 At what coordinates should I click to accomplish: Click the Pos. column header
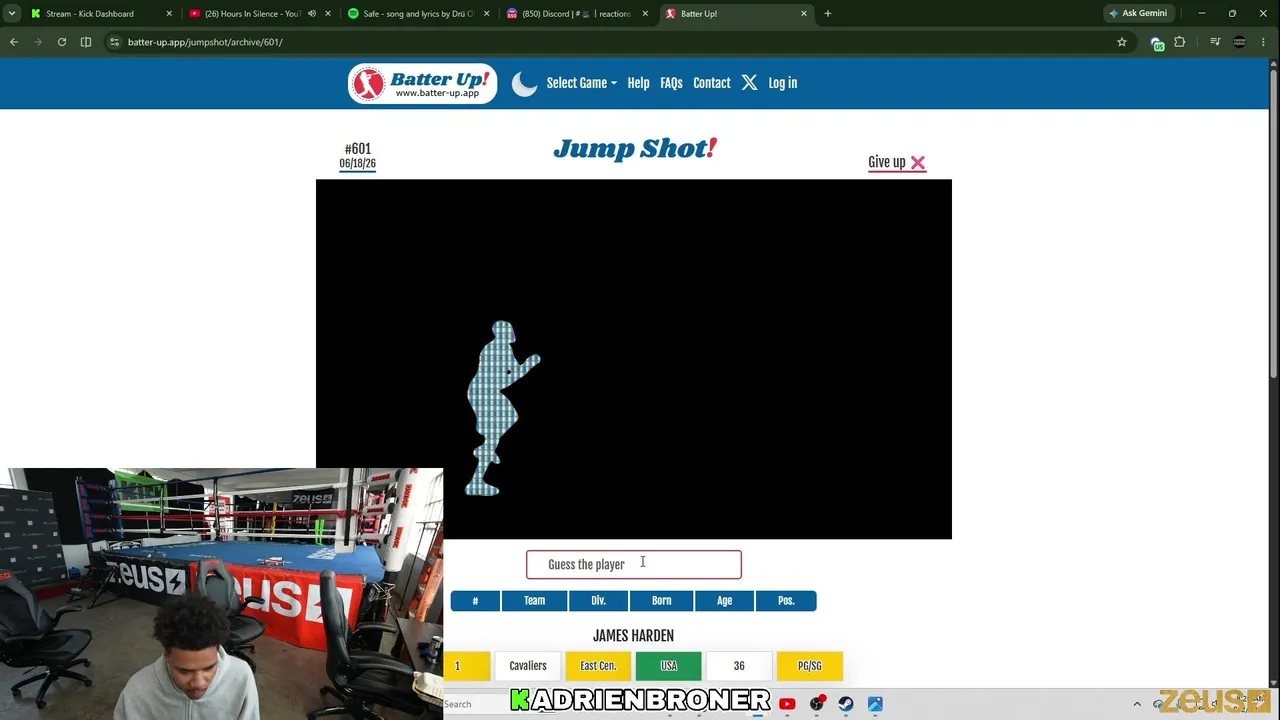click(x=786, y=601)
